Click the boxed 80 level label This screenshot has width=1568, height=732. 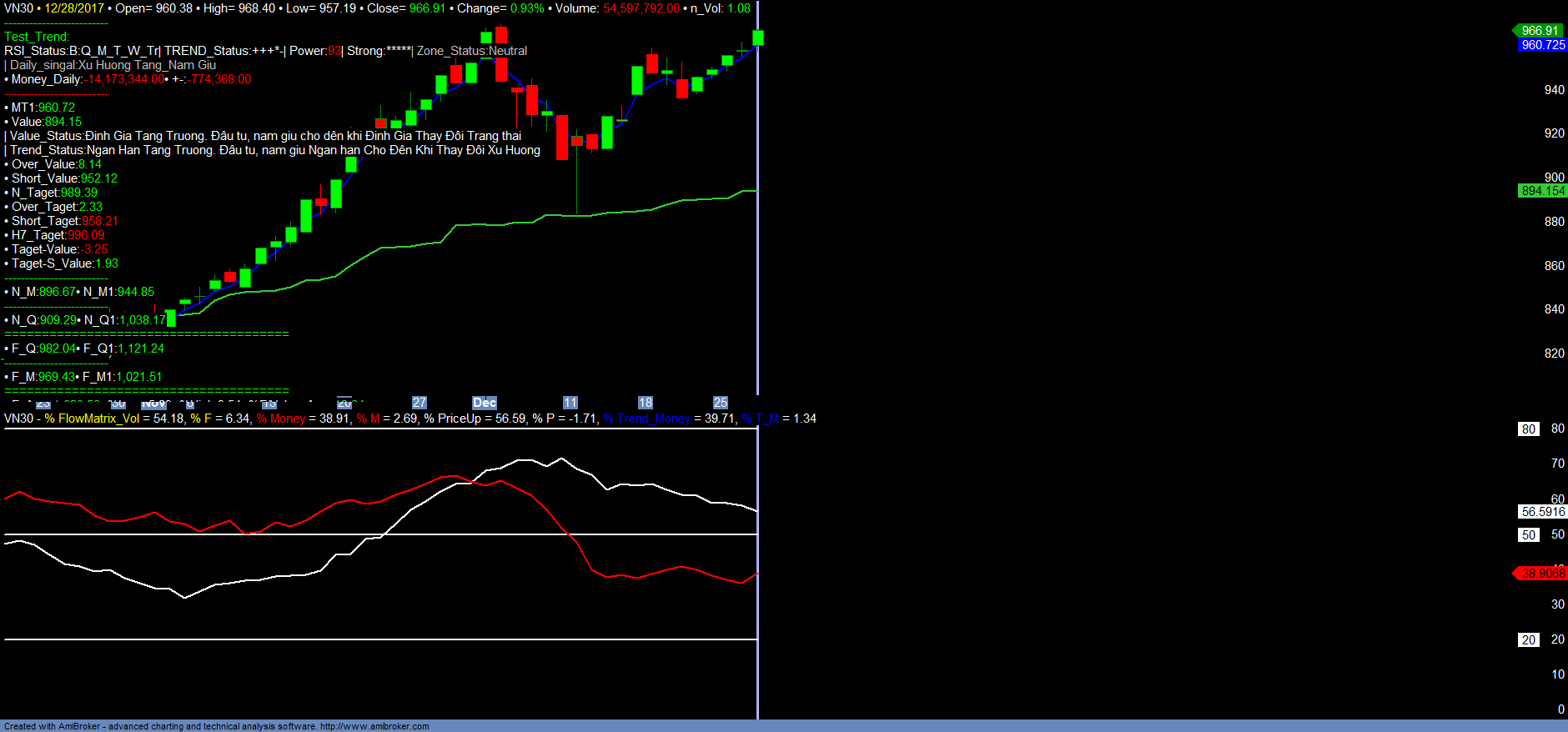[x=1528, y=429]
